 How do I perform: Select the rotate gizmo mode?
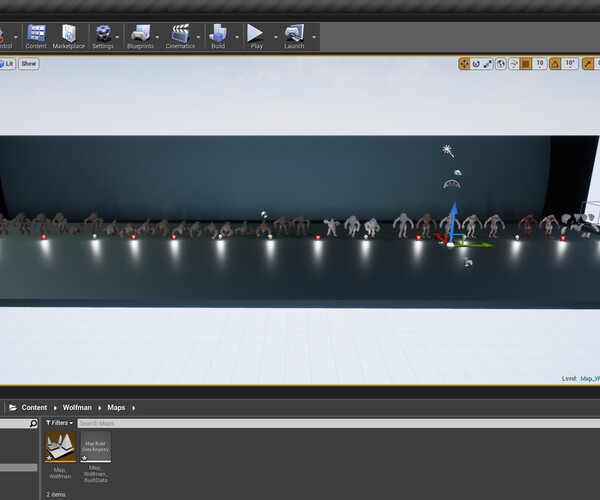click(476, 64)
